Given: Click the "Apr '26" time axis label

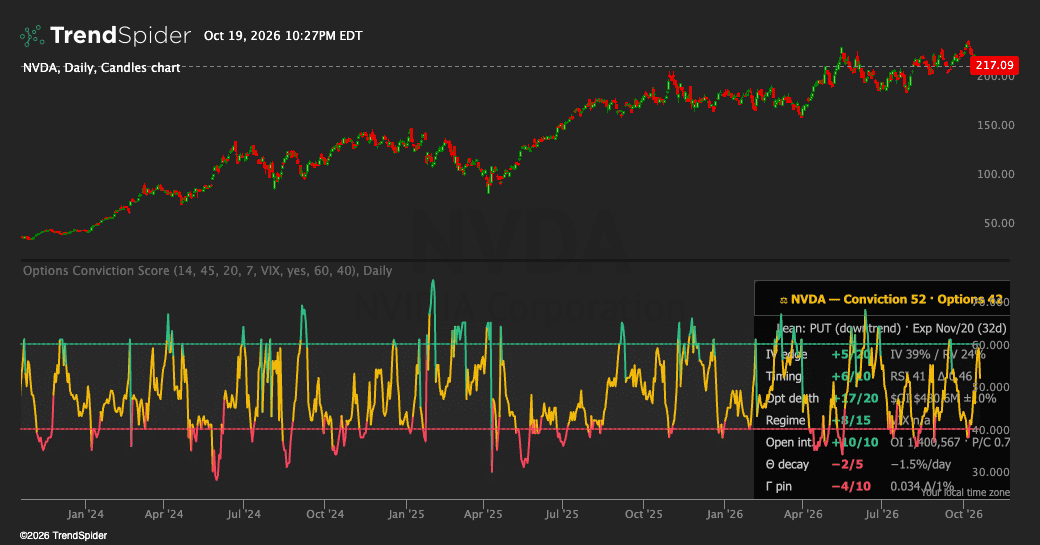Looking at the screenshot, I should pos(803,514).
